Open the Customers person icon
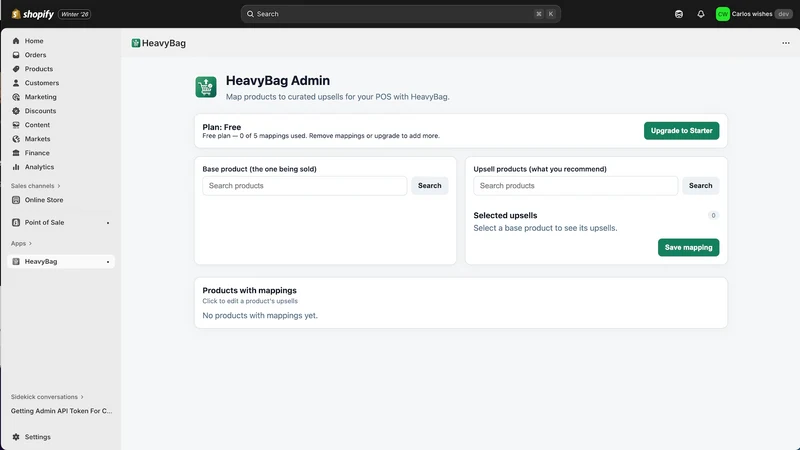This screenshot has width=800, height=450. 16,83
